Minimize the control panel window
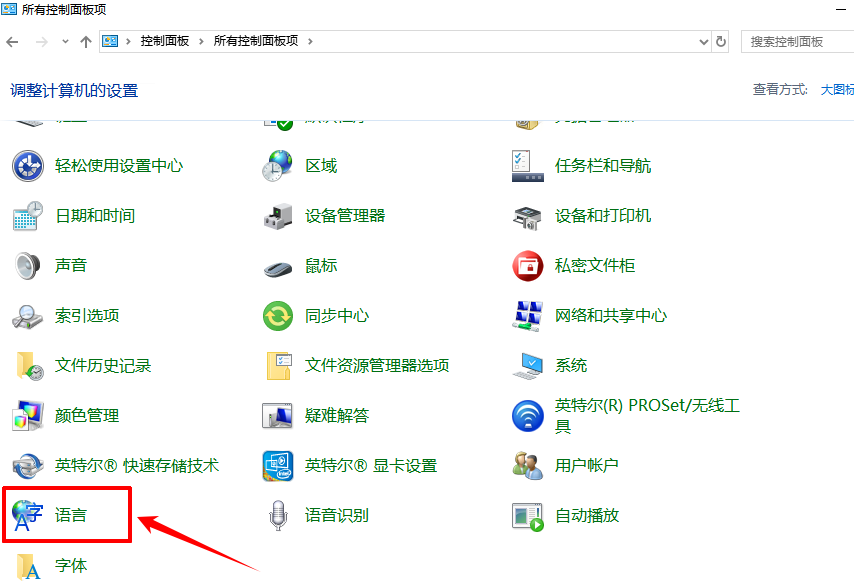Image resolution: width=854 pixels, height=588 pixels. (841, 9)
